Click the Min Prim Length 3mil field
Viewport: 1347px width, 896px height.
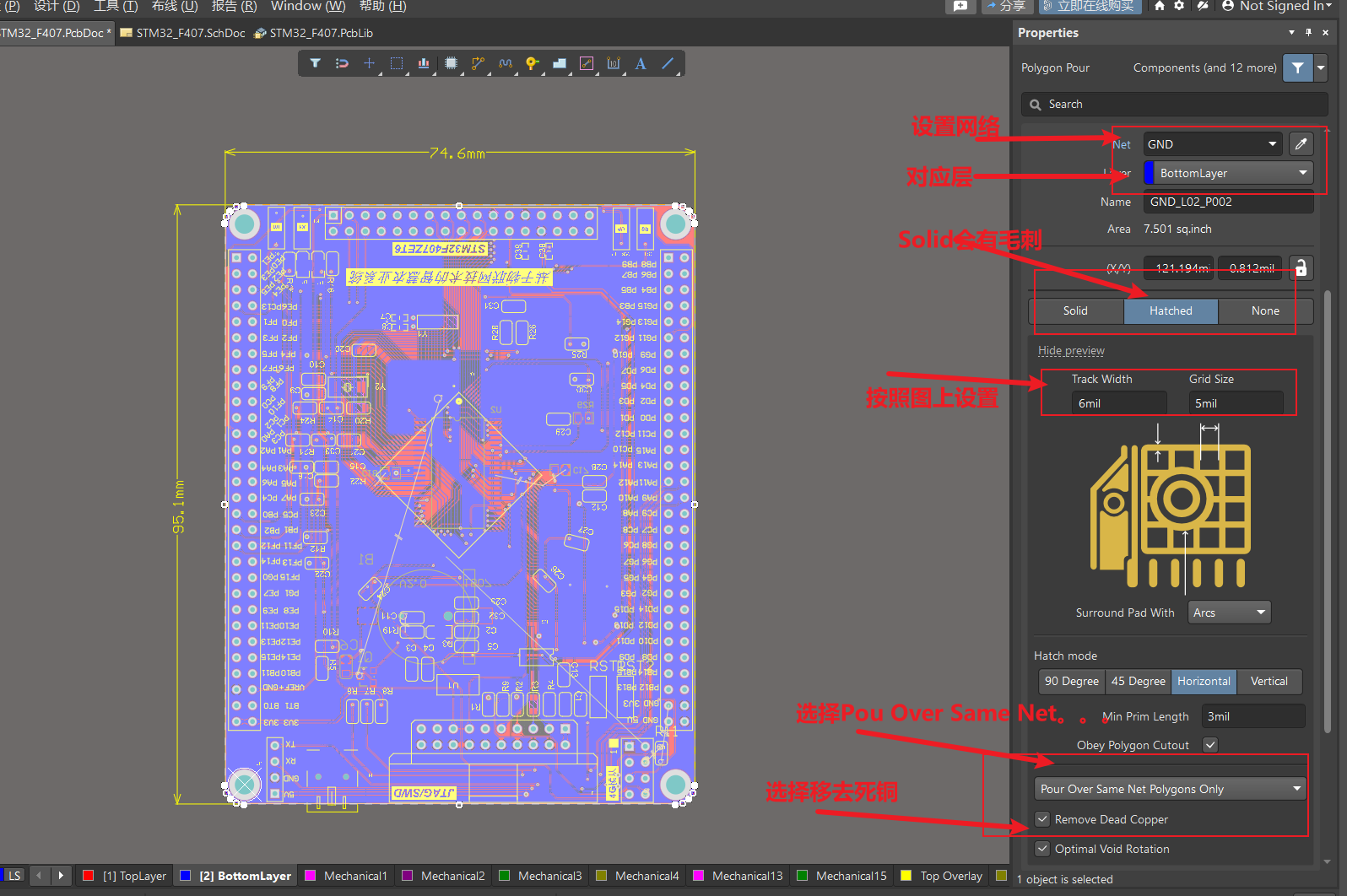pyautogui.click(x=1253, y=716)
